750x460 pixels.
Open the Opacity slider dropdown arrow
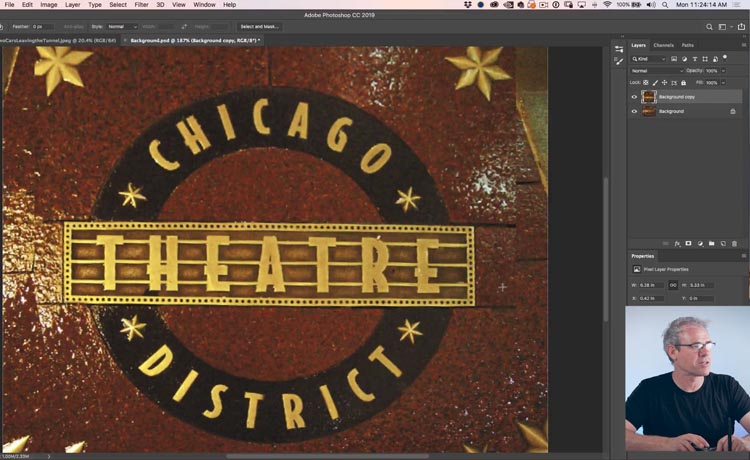pyautogui.click(x=725, y=71)
